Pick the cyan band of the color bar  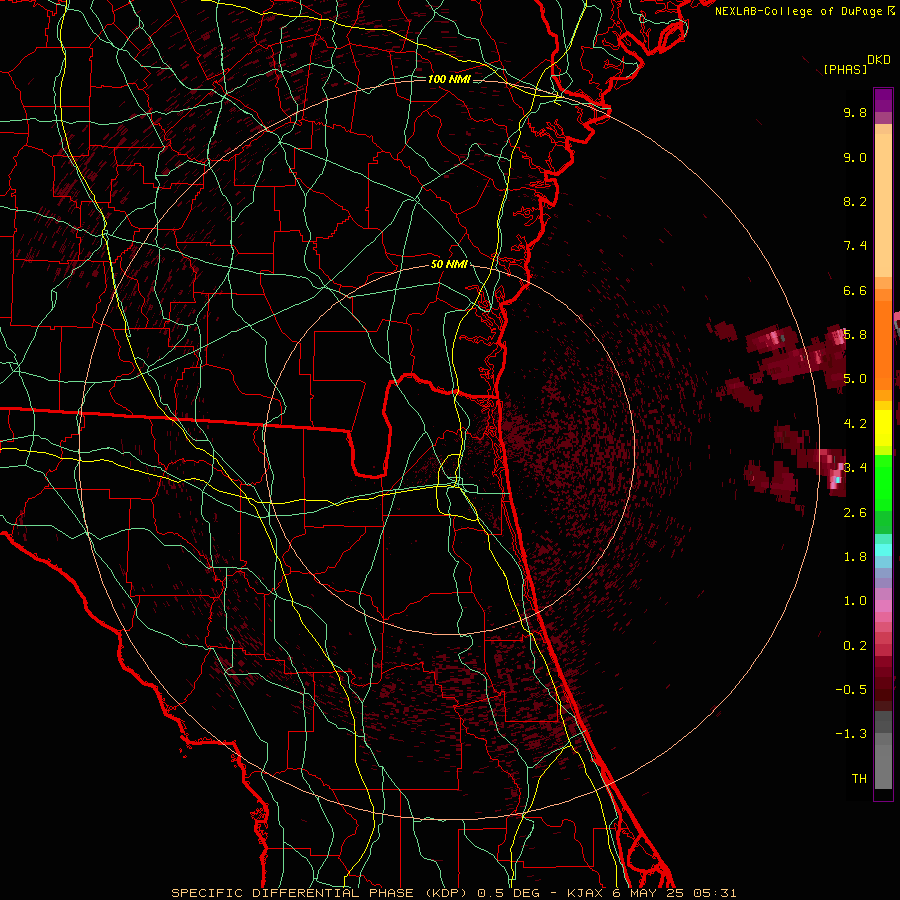[883, 549]
